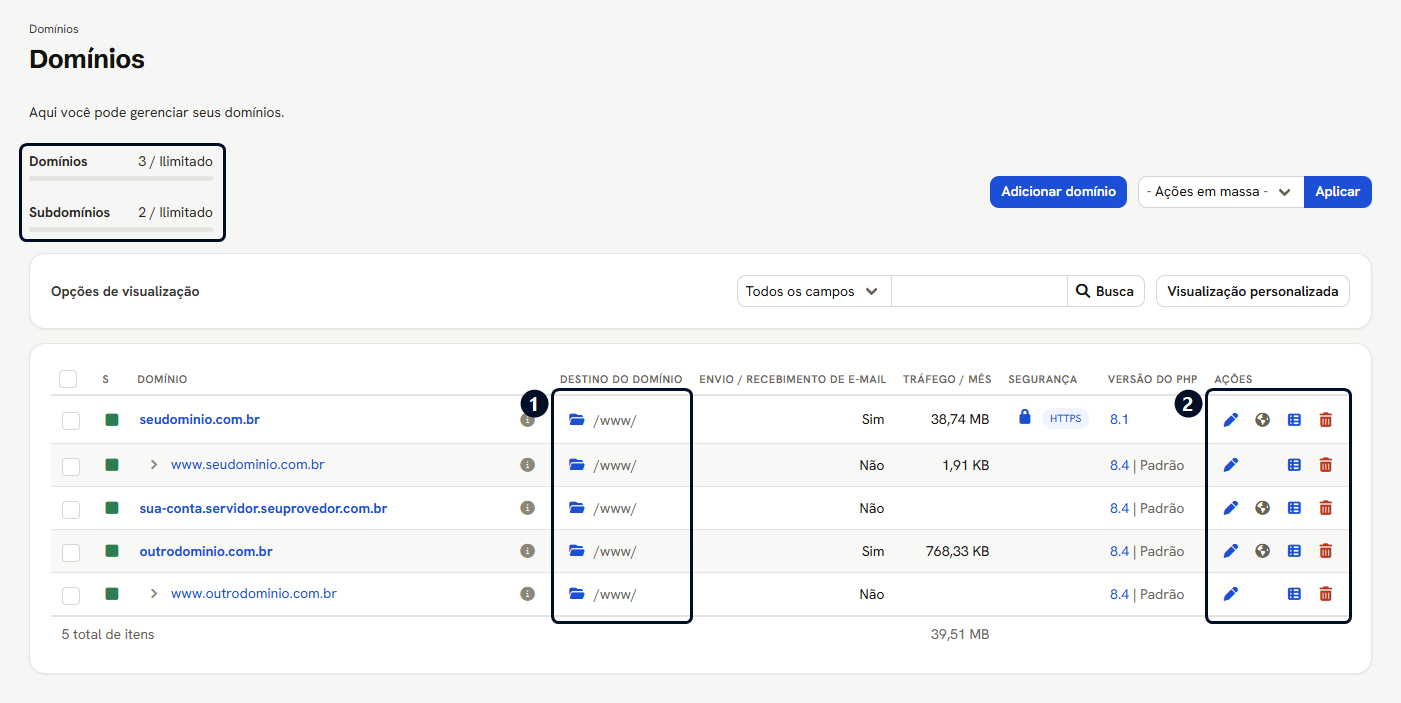Open the info icon for outrodominio.com.br
Viewport: 1401px width, 703px height.
pos(527,551)
